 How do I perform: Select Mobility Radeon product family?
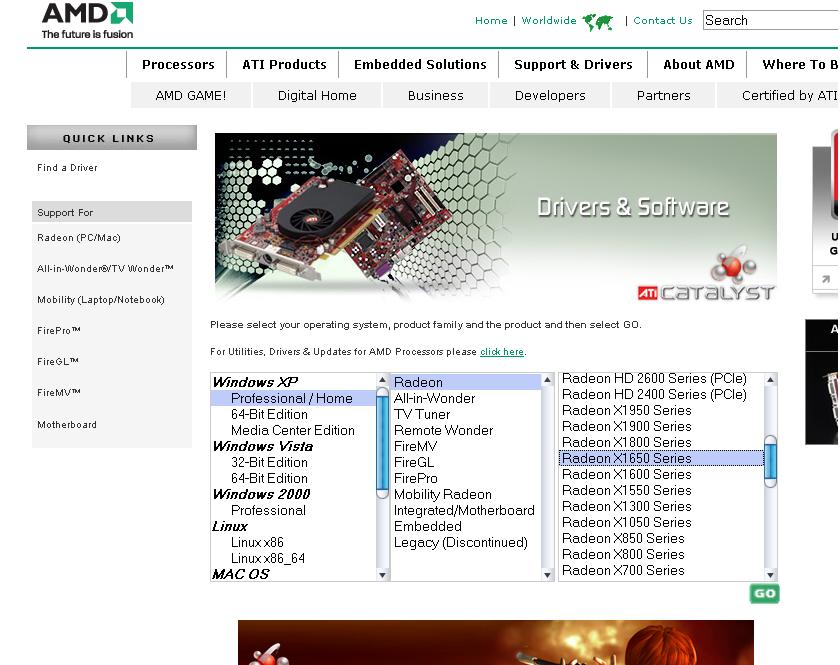click(442, 494)
